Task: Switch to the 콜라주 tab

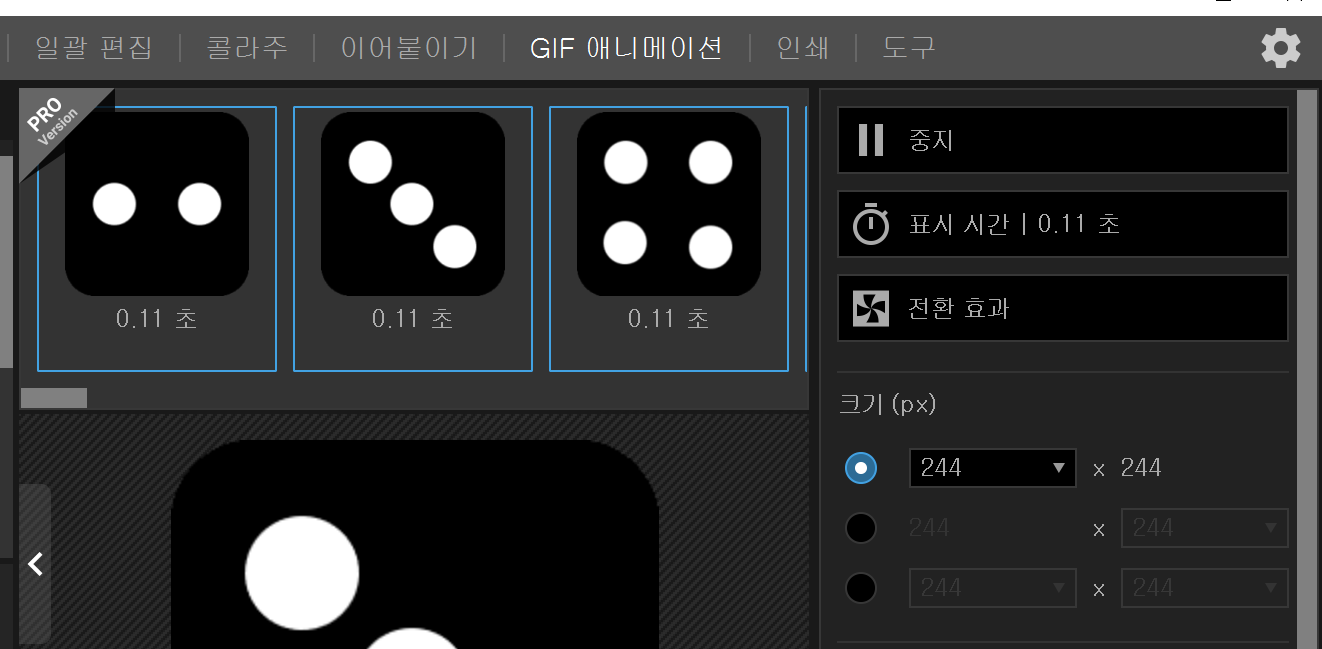Action: [x=247, y=48]
